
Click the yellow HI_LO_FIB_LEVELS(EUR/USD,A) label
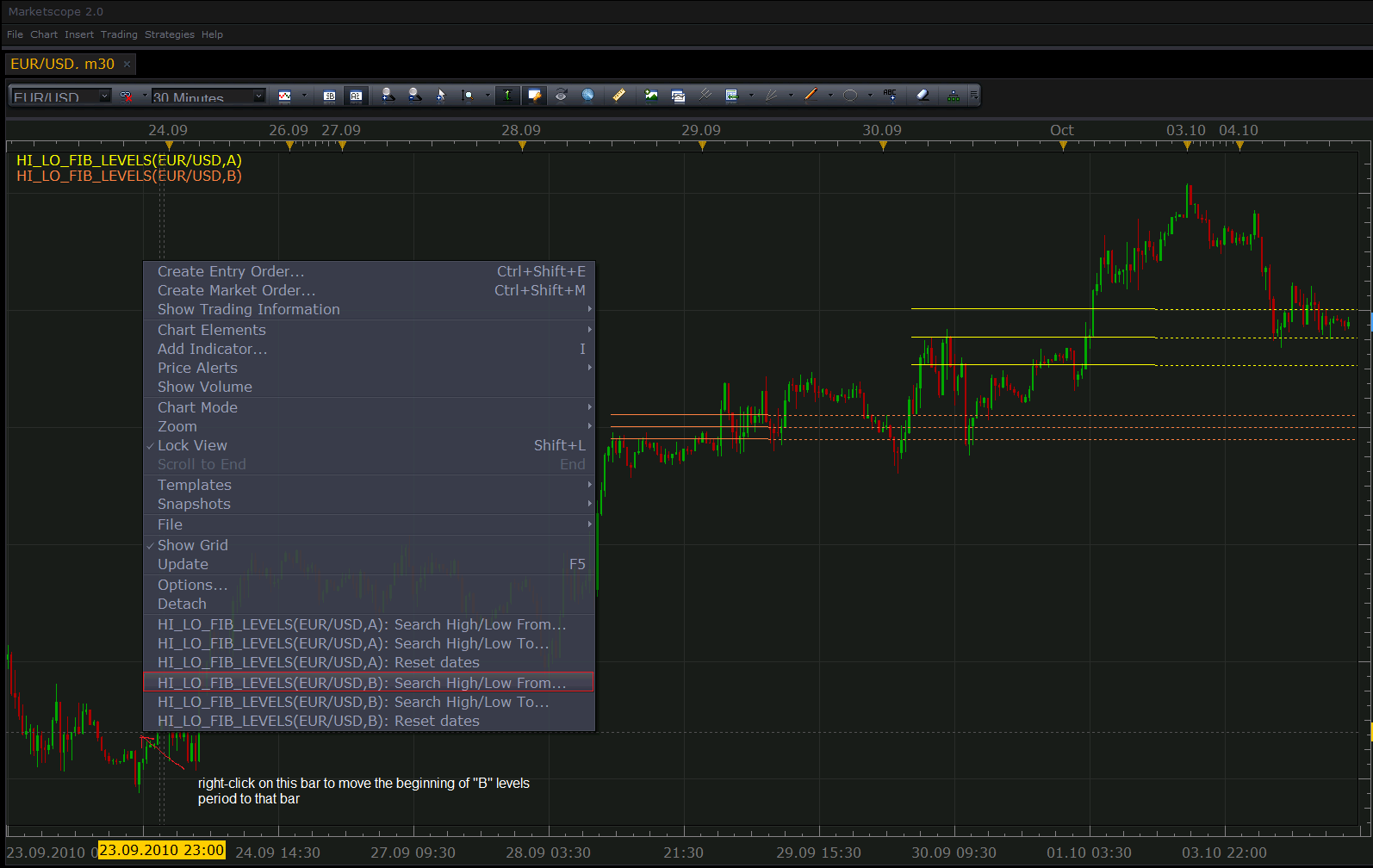tap(129, 160)
